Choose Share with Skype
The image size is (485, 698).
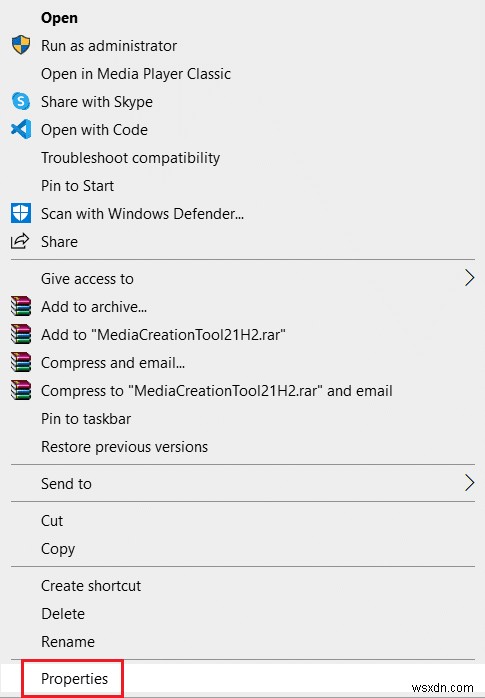point(97,102)
